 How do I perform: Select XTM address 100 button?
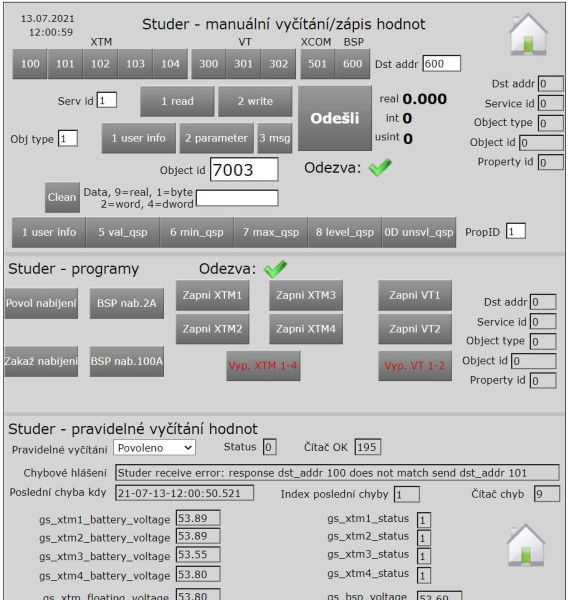click(x=30, y=64)
